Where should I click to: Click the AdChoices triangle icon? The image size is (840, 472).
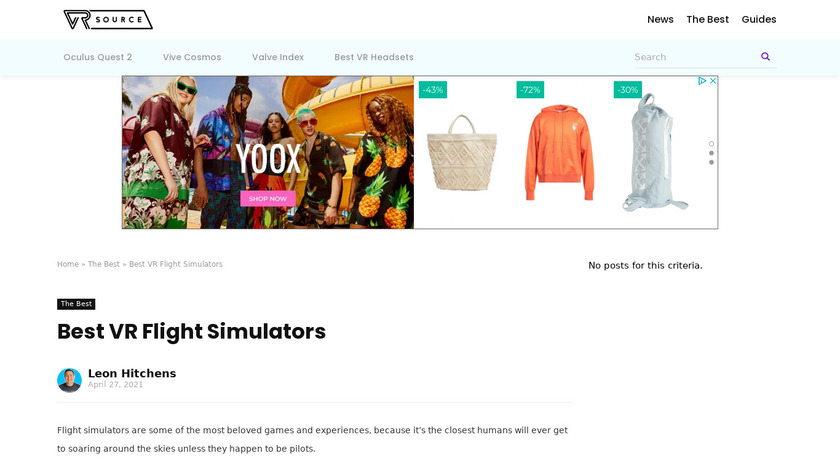[x=702, y=81]
